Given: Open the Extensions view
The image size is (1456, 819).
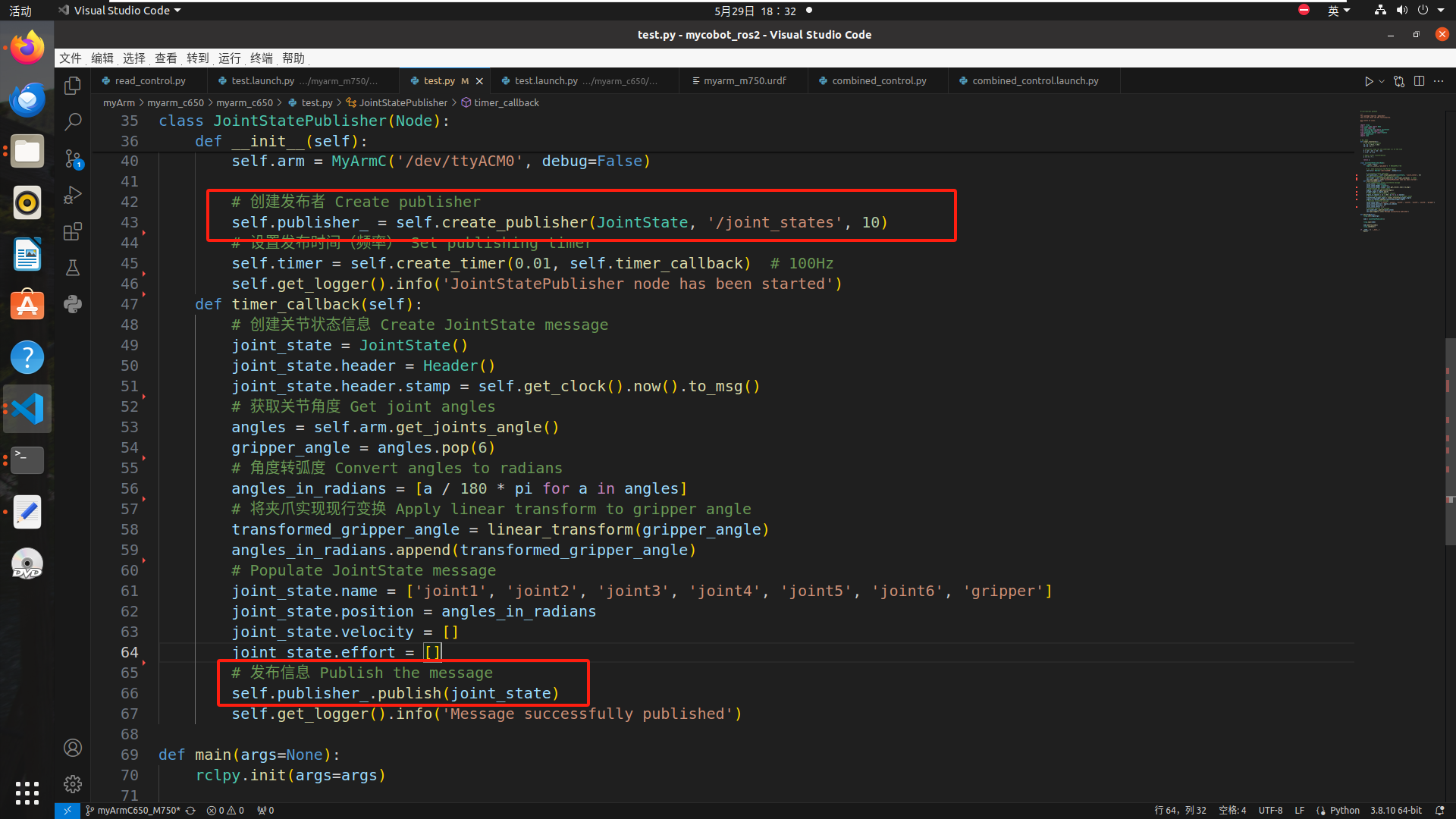Looking at the screenshot, I should click(x=73, y=231).
